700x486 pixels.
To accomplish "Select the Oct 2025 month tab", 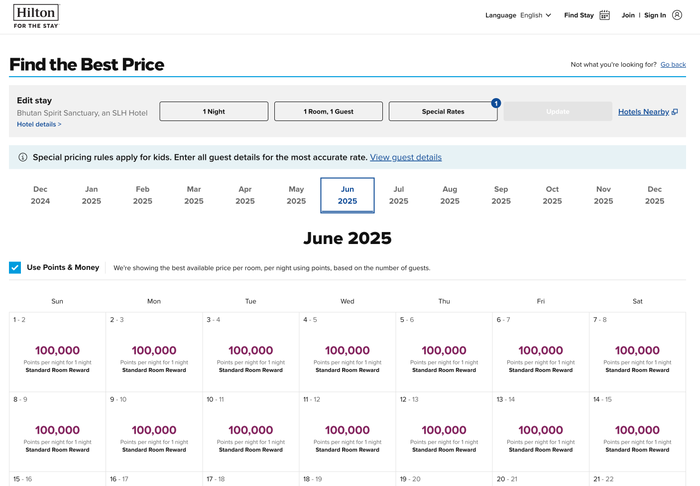I will [552, 195].
